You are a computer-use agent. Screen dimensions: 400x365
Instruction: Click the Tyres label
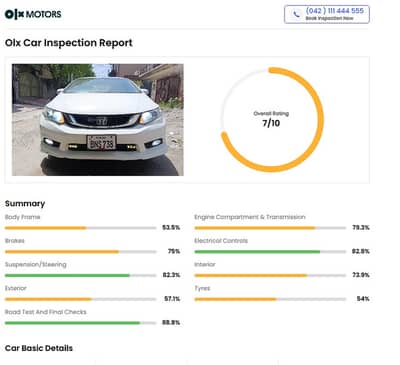(202, 288)
